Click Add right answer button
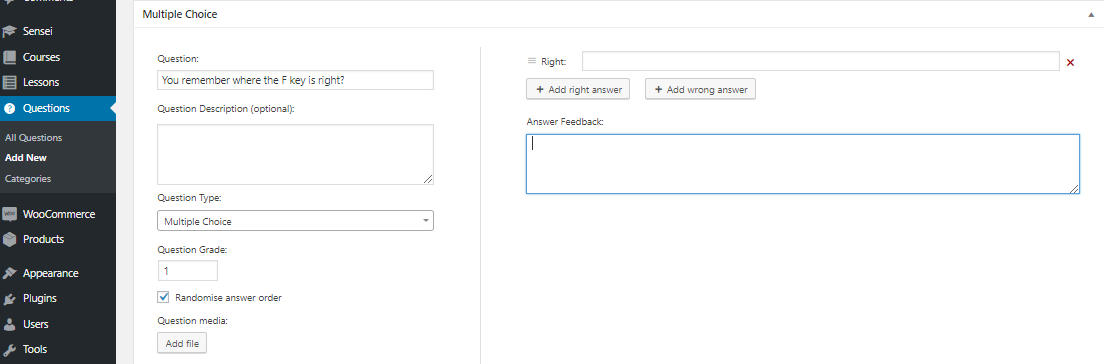This screenshot has width=1104, height=364. click(x=578, y=89)
